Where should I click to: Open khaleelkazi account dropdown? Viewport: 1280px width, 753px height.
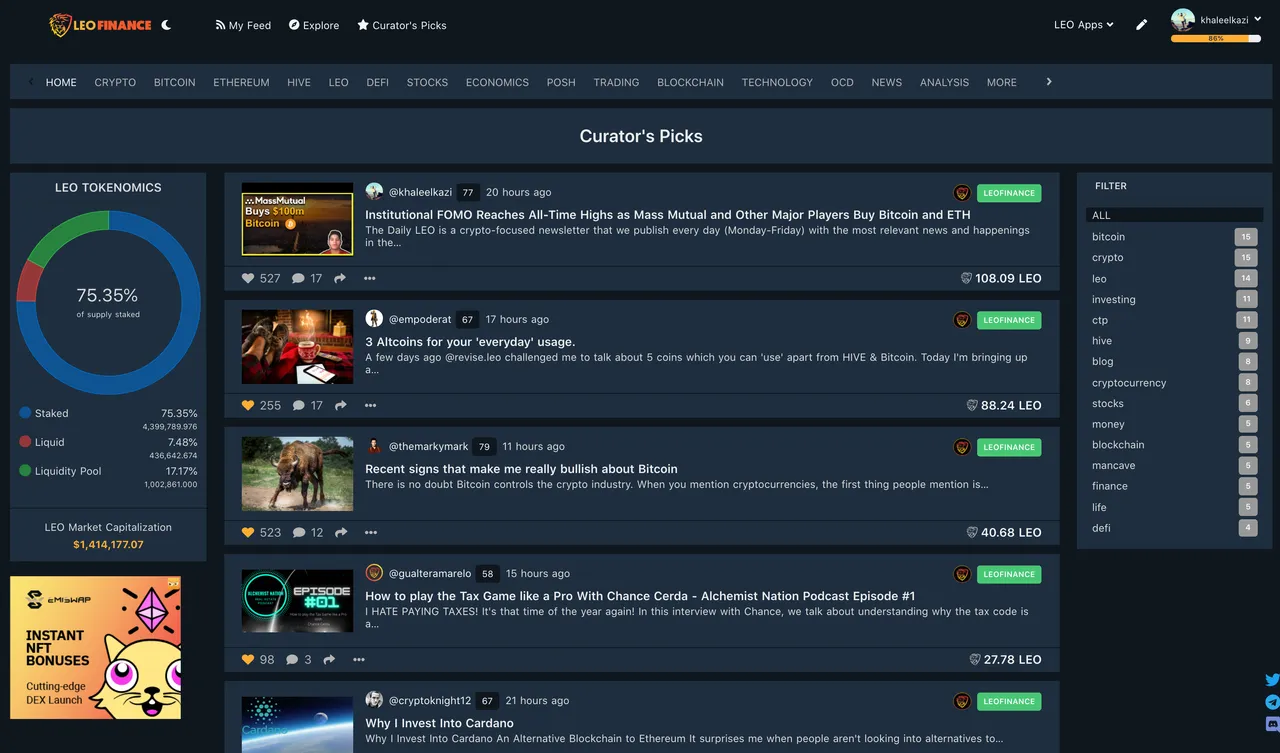tap(1216, 19)
